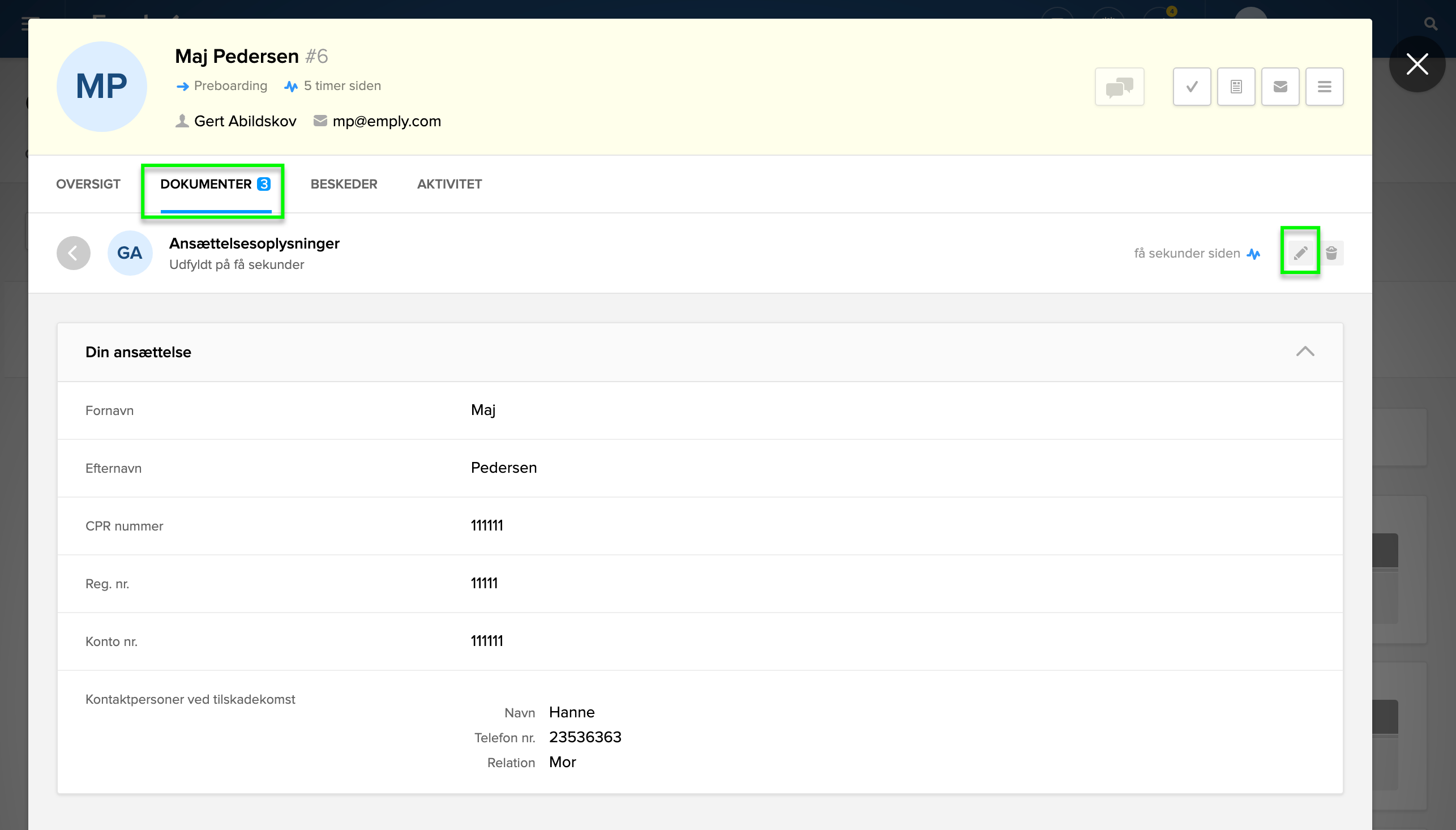This screenshot has width=1456, height=830.
Task: Open the hamburger more-actions menu button
Action: click(x=1324, y=87)
